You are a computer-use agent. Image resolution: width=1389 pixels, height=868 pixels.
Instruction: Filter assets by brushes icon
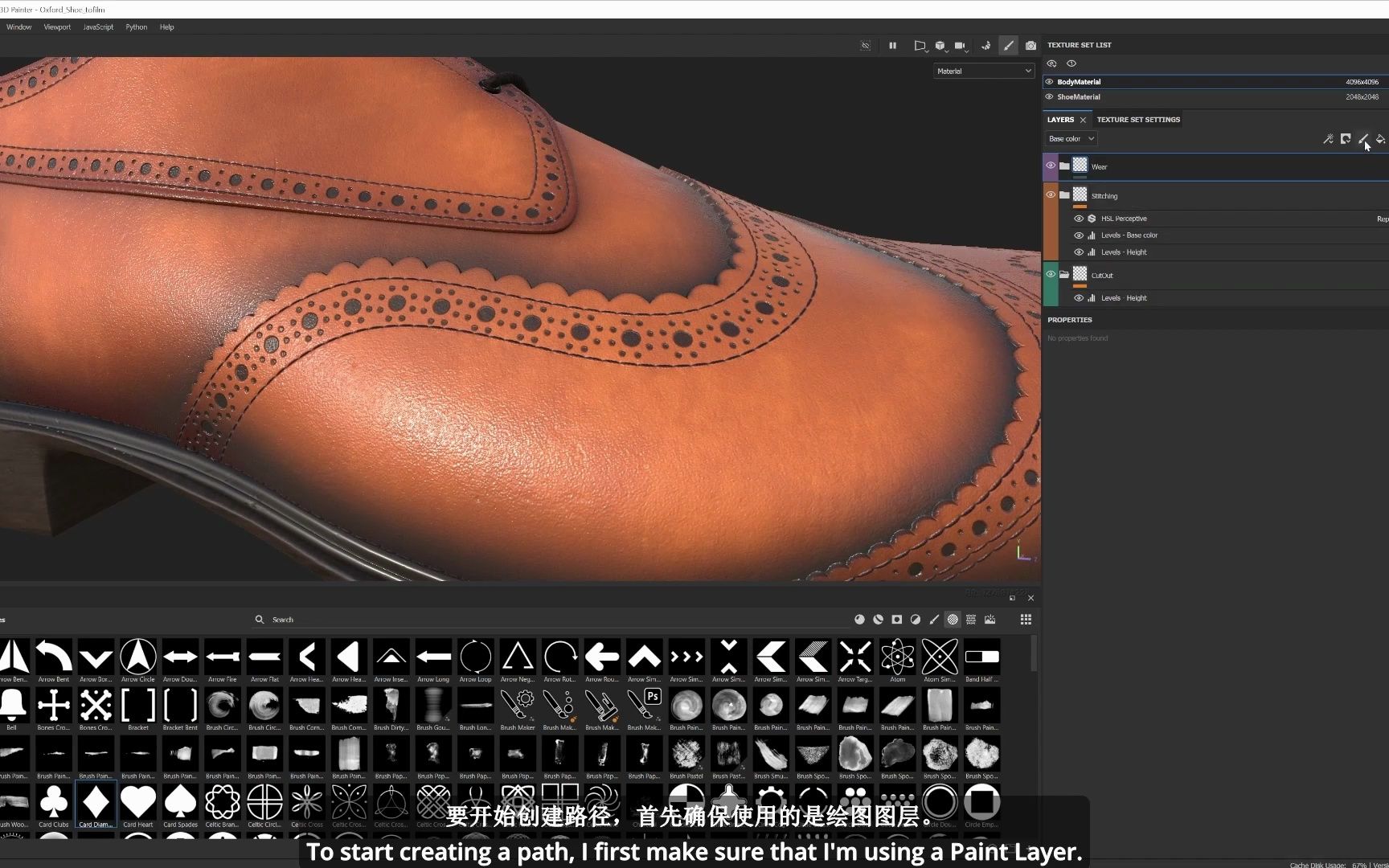tap(934, 620)
